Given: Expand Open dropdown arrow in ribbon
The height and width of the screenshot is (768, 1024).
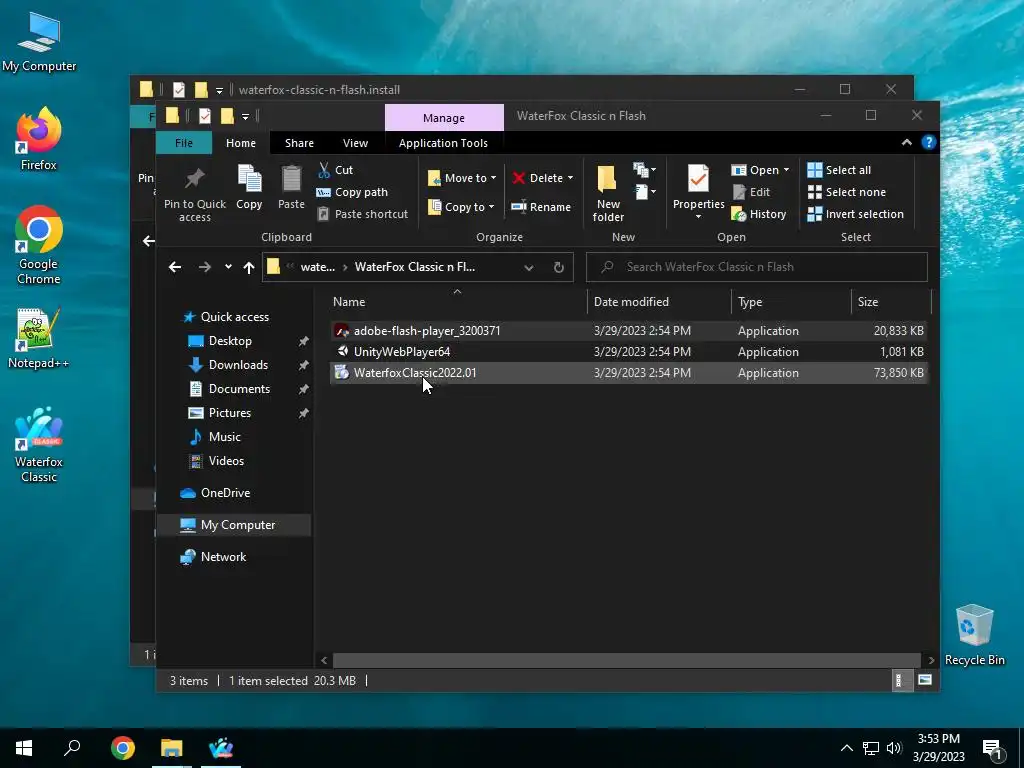Looking at the screenshot, I should [x=786, y=170].
